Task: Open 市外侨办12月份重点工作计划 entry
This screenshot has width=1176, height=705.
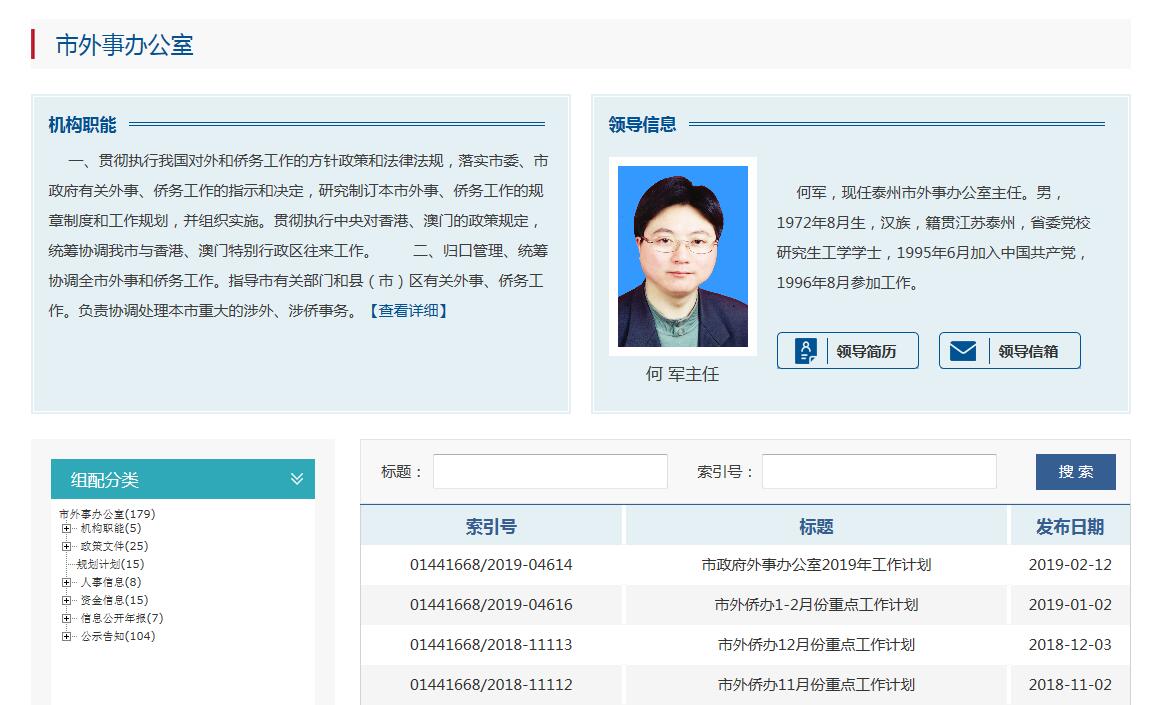Action: (x=816, y=645)
